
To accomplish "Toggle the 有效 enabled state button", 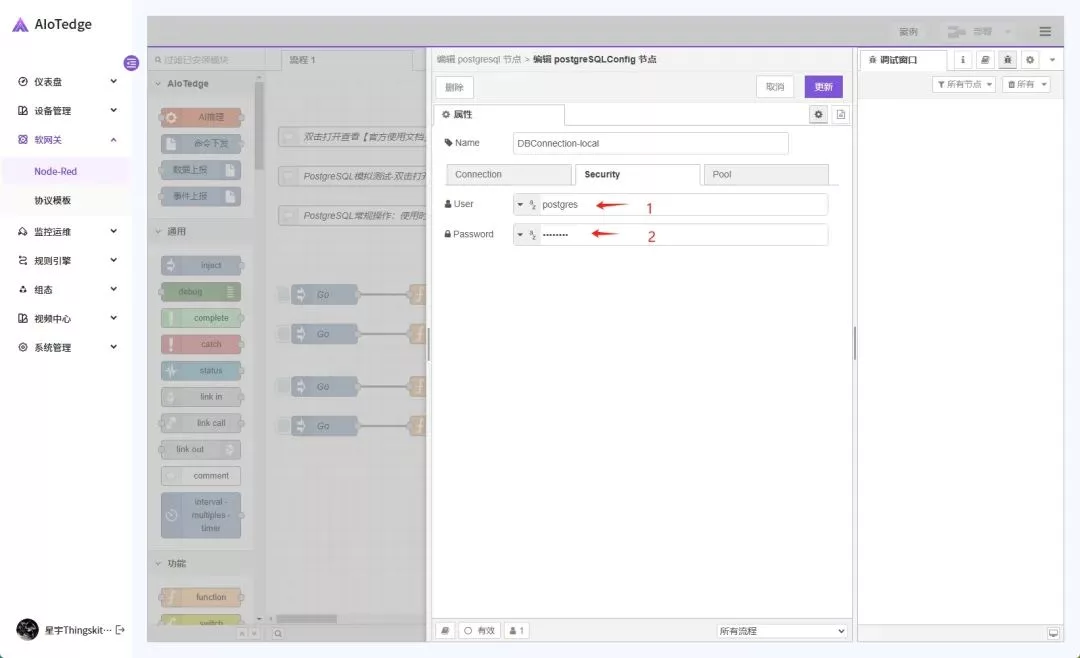I will pos(479,631).
